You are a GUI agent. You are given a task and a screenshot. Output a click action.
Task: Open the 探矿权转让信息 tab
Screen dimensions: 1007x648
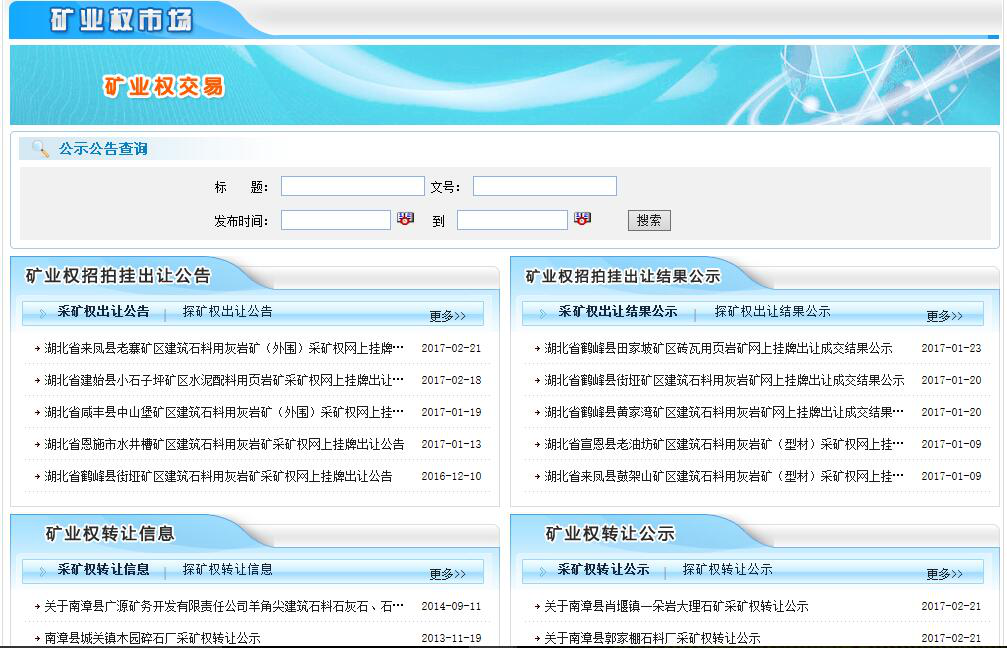point(227,570)
